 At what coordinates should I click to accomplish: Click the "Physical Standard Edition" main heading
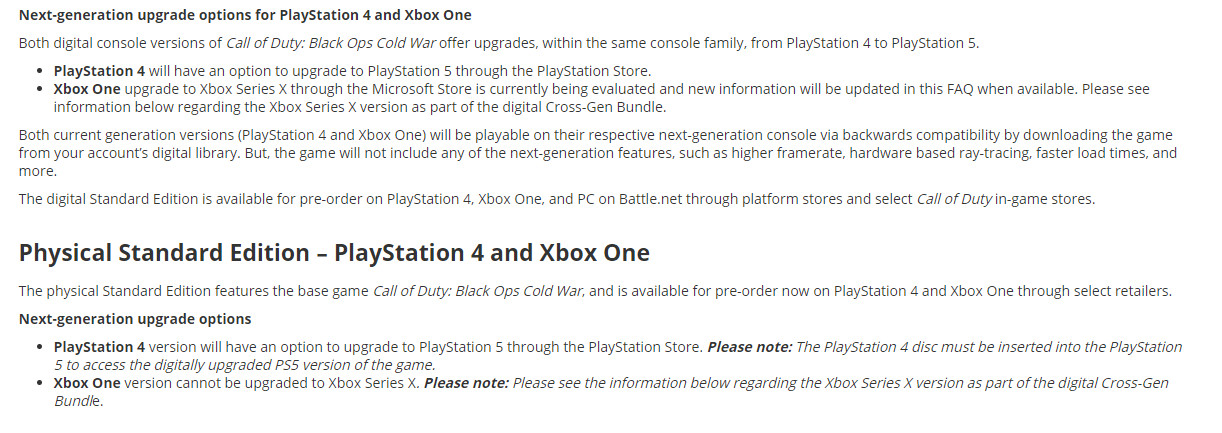tap(334, 253)
